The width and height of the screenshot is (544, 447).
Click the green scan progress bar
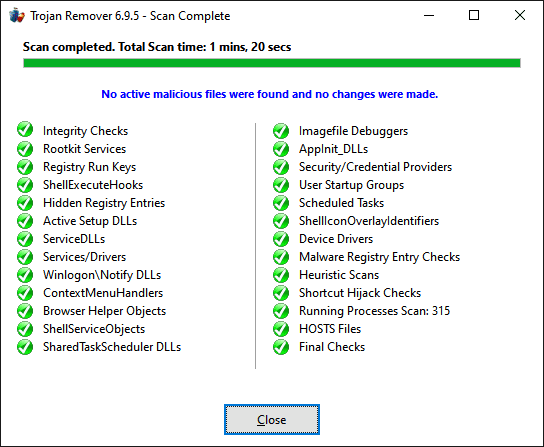click(272, 63)
